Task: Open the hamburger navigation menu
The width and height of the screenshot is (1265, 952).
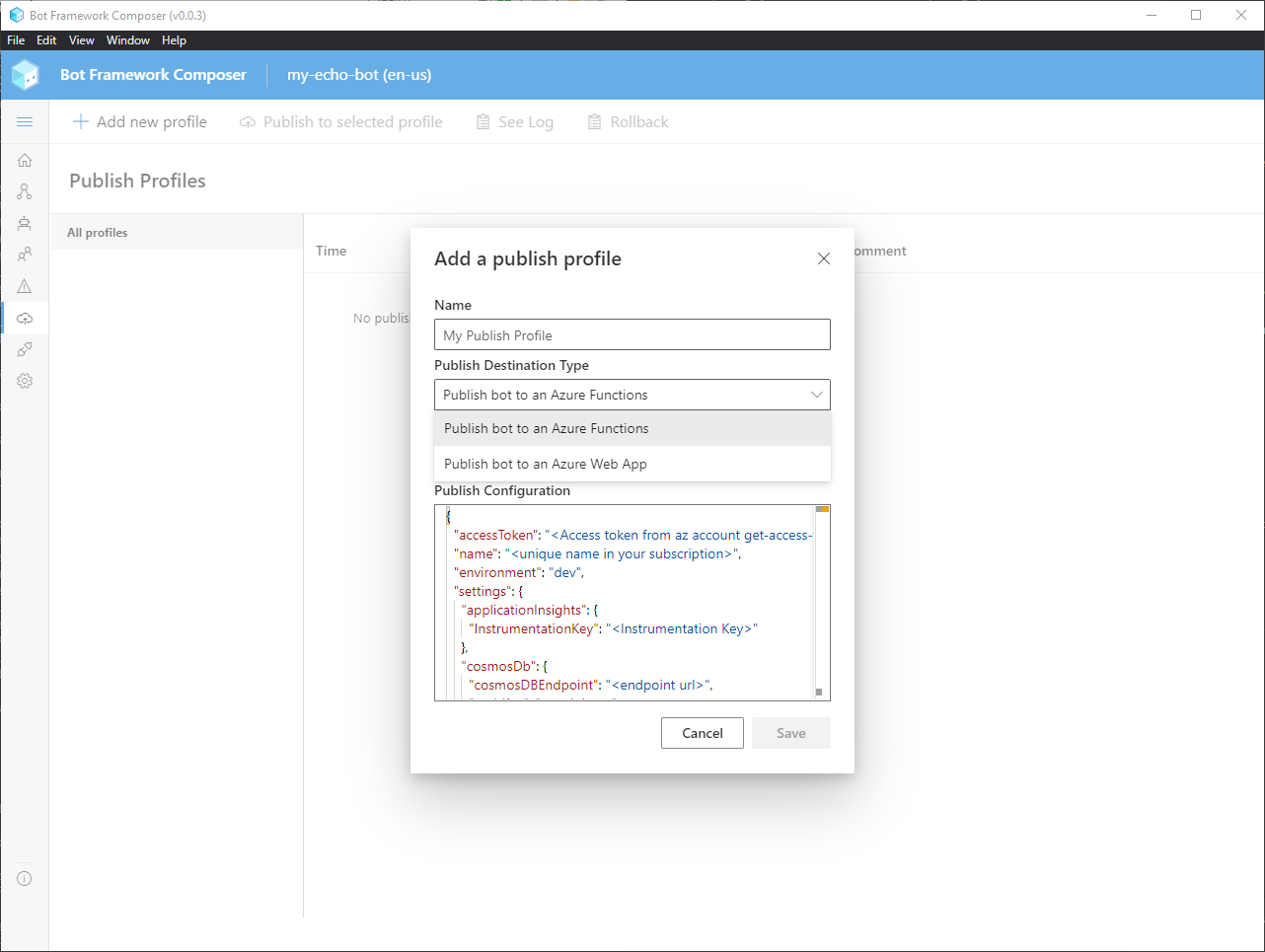Action: point(25,121)
